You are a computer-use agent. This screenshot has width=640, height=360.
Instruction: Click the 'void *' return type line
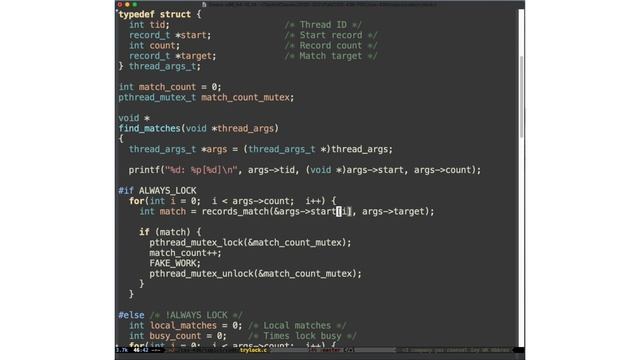134,118
